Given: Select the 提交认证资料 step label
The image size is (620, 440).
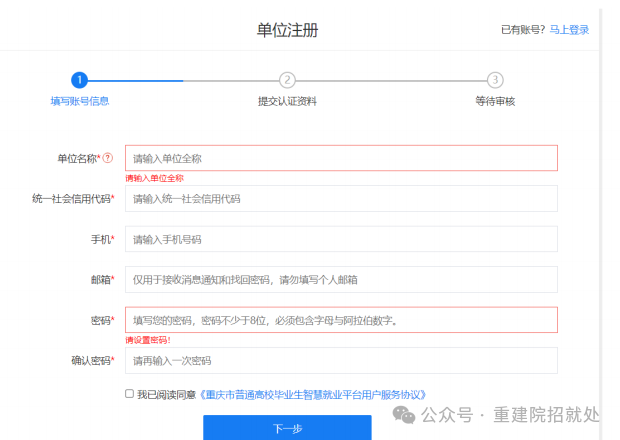Looking at the screenshot, I should tap(287, 101).
